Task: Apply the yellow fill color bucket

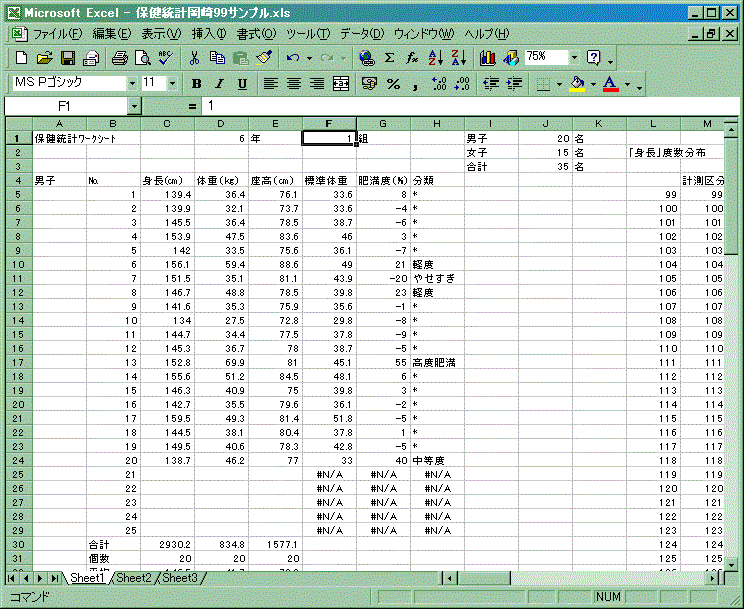Action: (577, 84)
